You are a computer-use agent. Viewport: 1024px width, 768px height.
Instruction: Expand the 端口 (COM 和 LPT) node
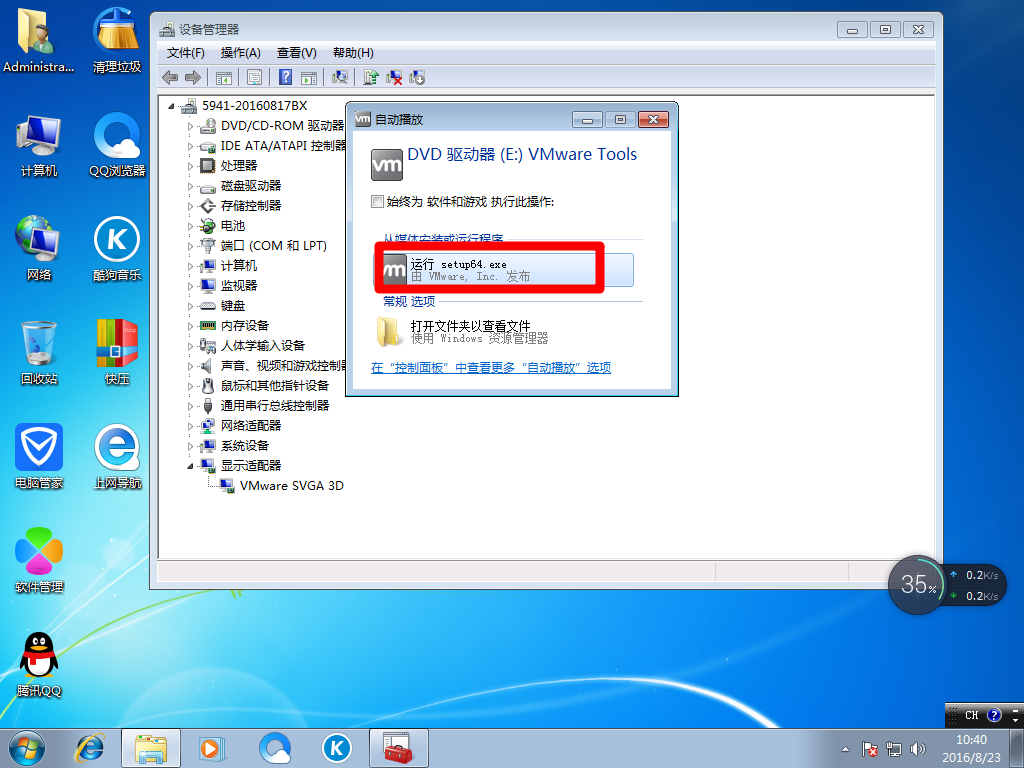coord(191,246)
